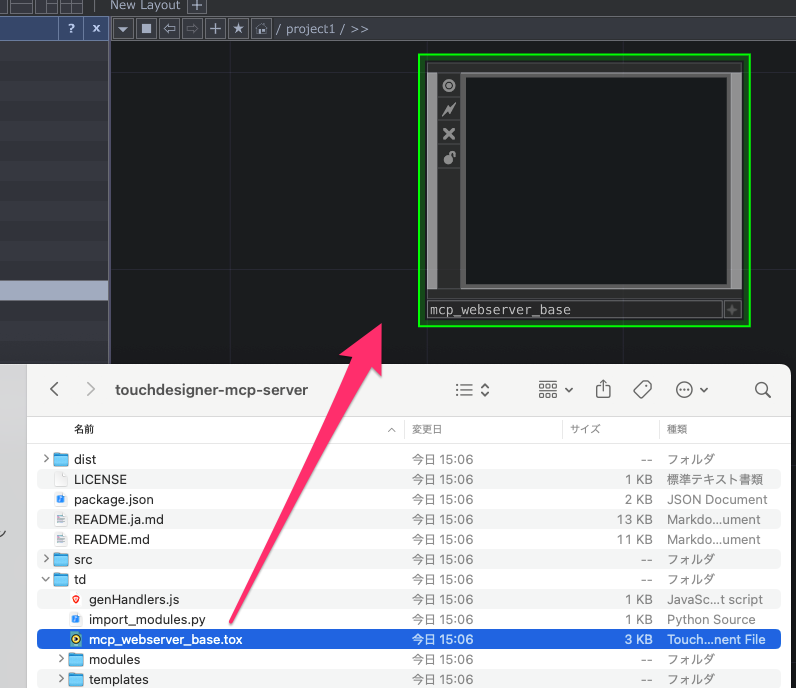Toggle the cloning flag on mcp_webserver_base node
This screenshot has width=796, height=688.
tap(449, 110)
